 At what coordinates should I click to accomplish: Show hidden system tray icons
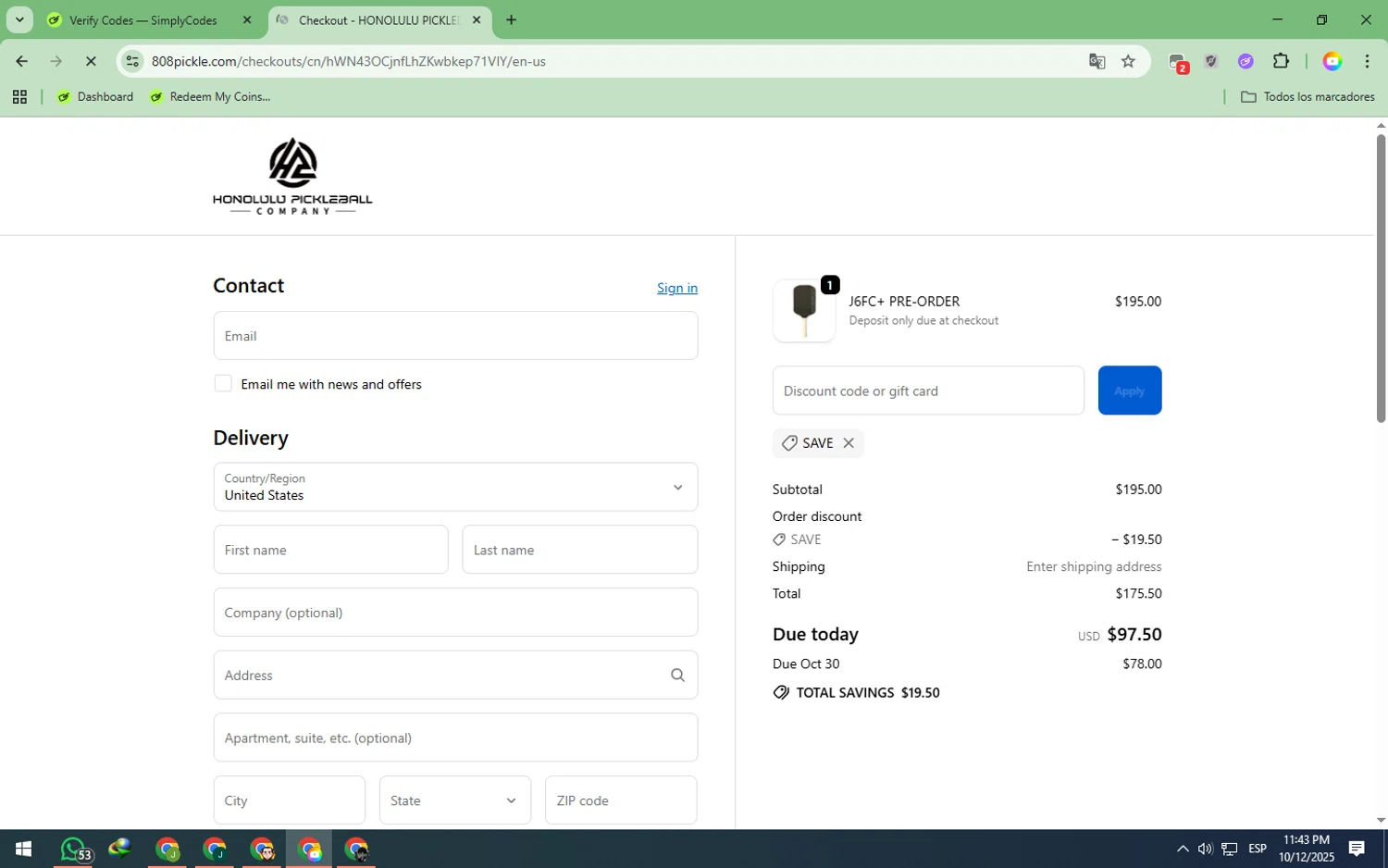click(x=1183, y=849)
